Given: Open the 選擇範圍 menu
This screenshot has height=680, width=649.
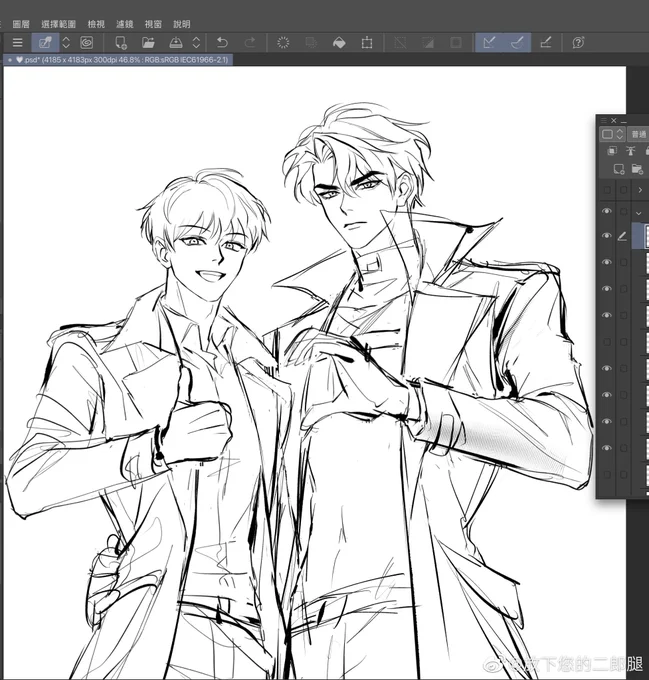Looking at the screenshot, I should point(59,24).
